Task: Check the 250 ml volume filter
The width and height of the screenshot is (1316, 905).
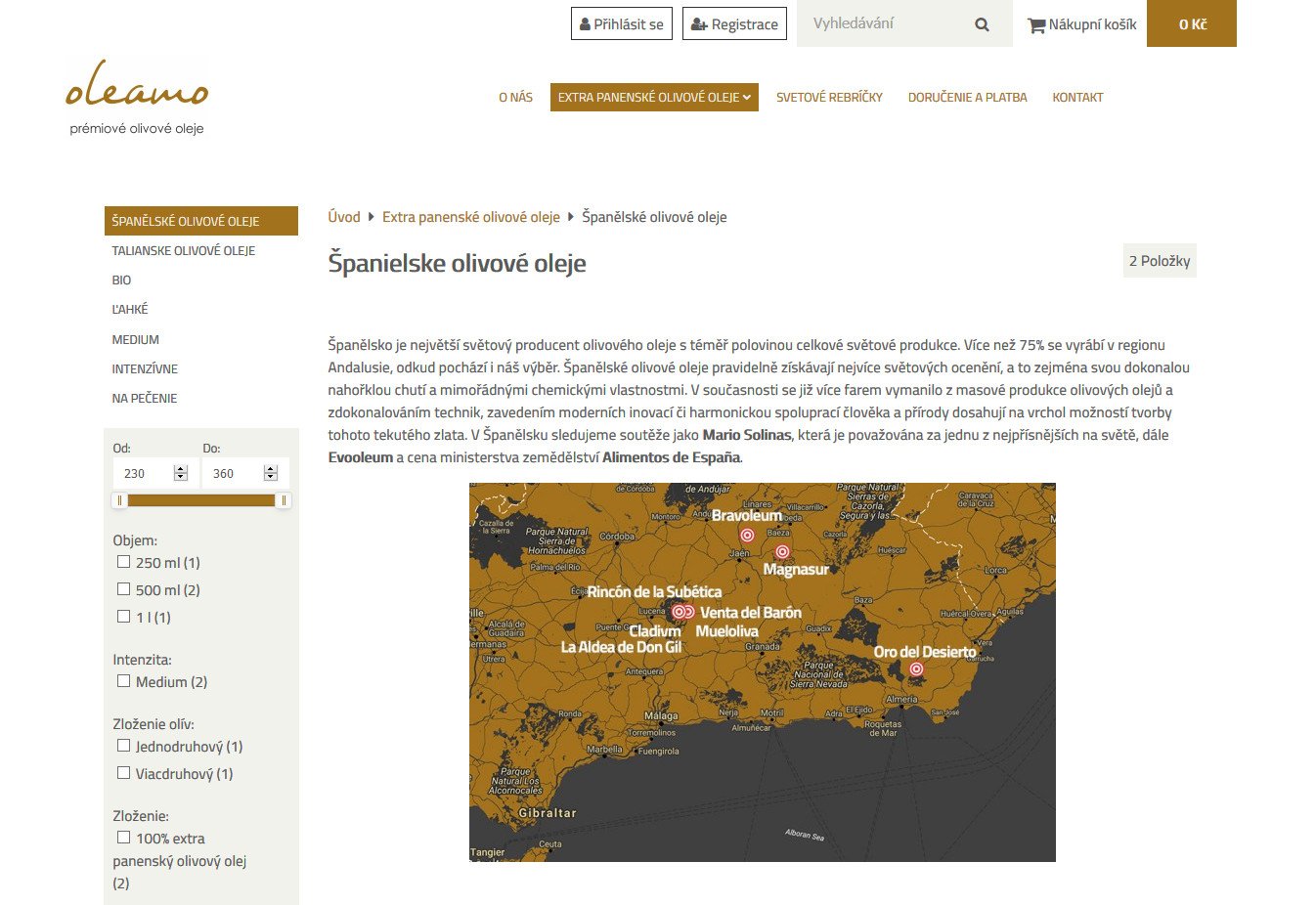Action: click(x=124, y=562)
